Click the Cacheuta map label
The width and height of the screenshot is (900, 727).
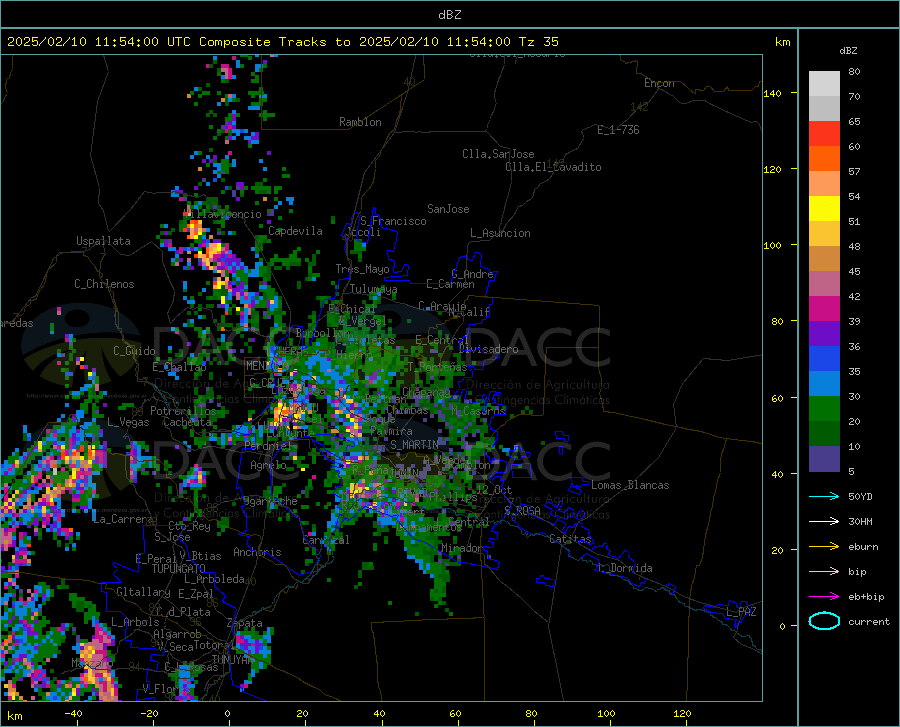click(187, 422)
